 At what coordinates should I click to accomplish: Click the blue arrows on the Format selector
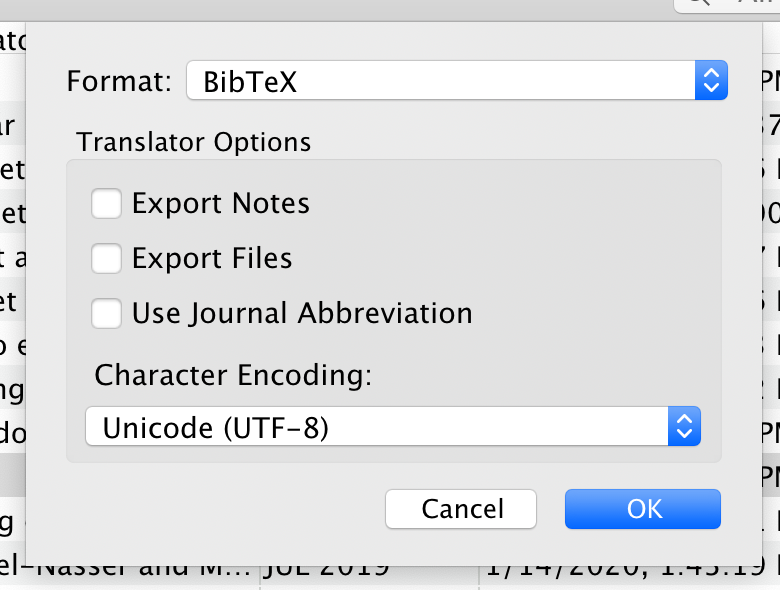pyautogui.click(x=709, y=81)
